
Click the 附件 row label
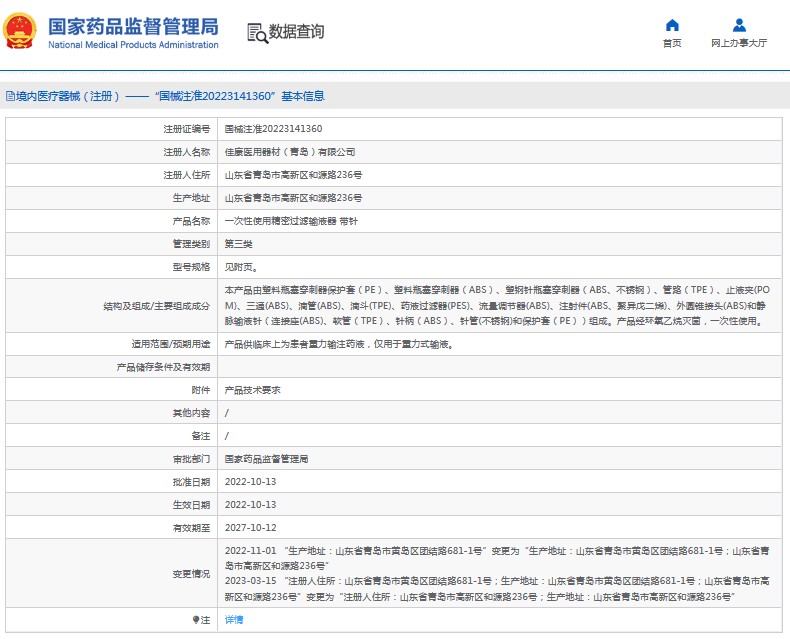click(201, 390)
